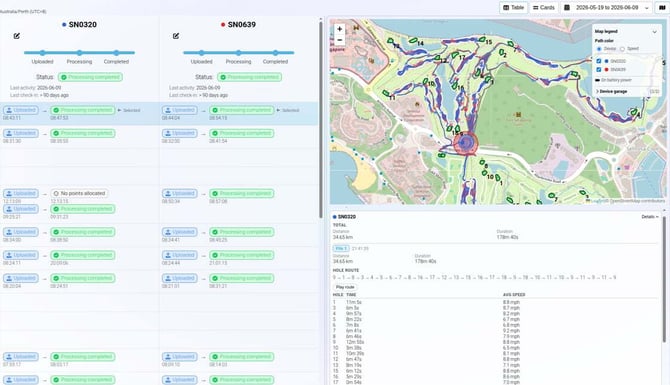Switch to Table view

514,8
